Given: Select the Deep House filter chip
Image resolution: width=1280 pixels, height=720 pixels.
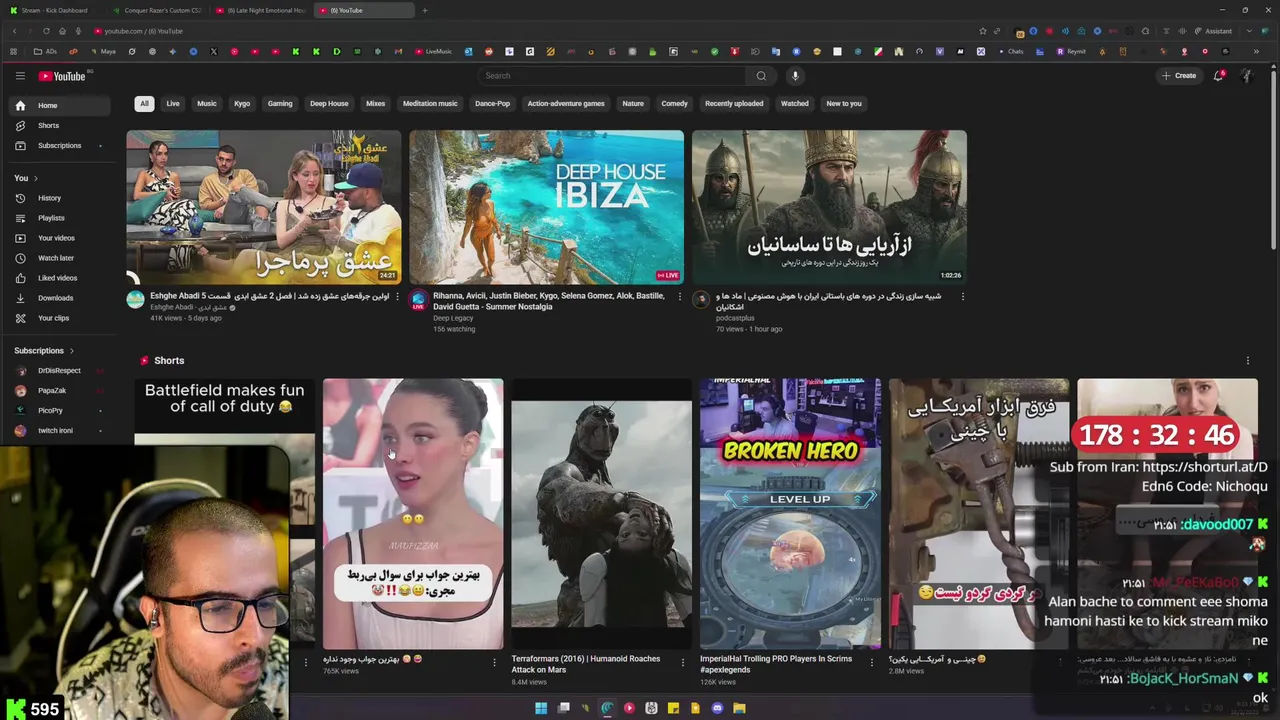Looking at the screenshot, I should coord(329,104).
